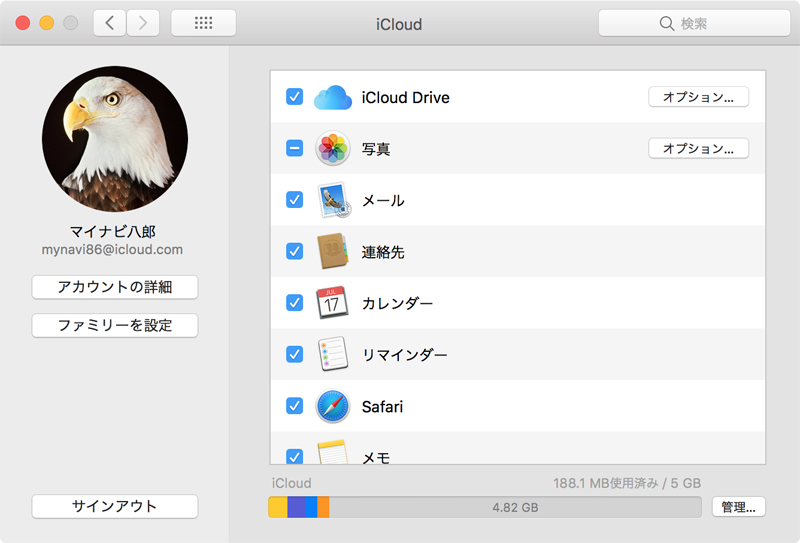Click the purple storage bar segment
Screen dimensions: 800x543
tap(296, 507)
